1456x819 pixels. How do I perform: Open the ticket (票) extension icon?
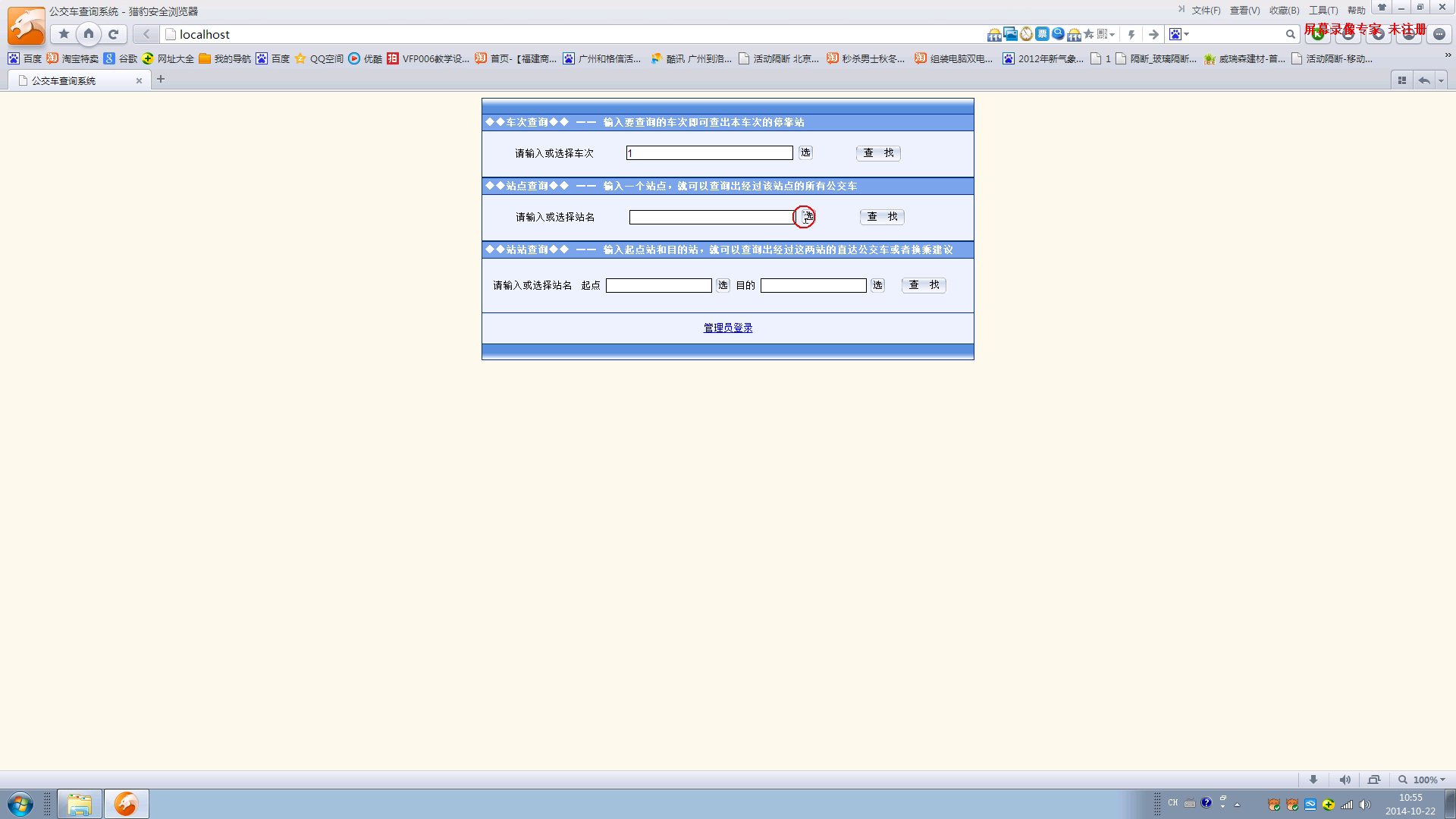click(1042, 33)
